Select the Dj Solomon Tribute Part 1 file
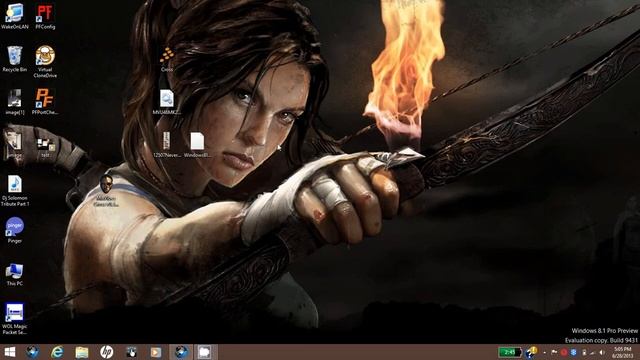The width and height of the screenshot is (640, 360). [x=15, y=191]
